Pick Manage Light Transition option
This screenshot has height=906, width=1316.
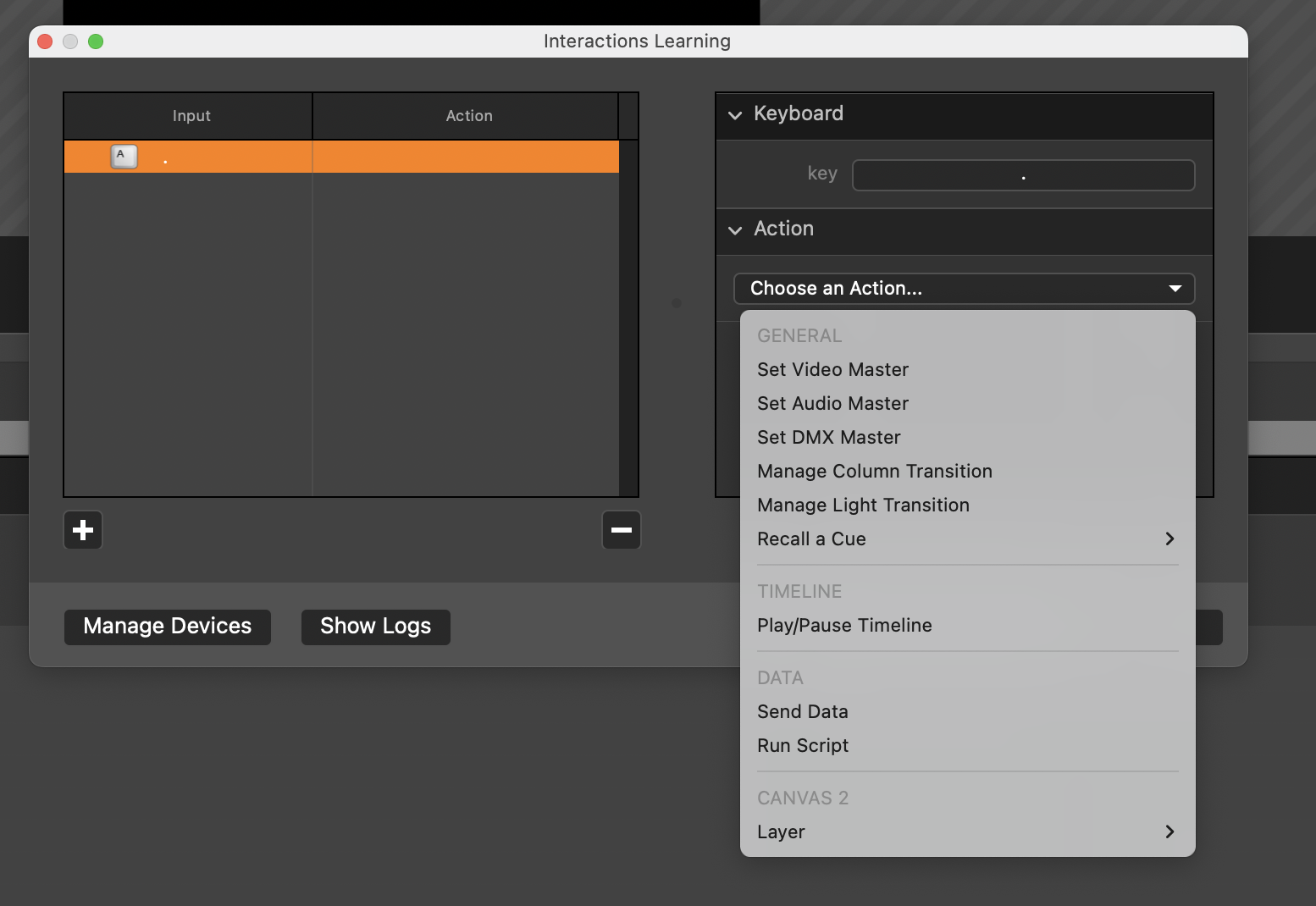coord(863,505)
